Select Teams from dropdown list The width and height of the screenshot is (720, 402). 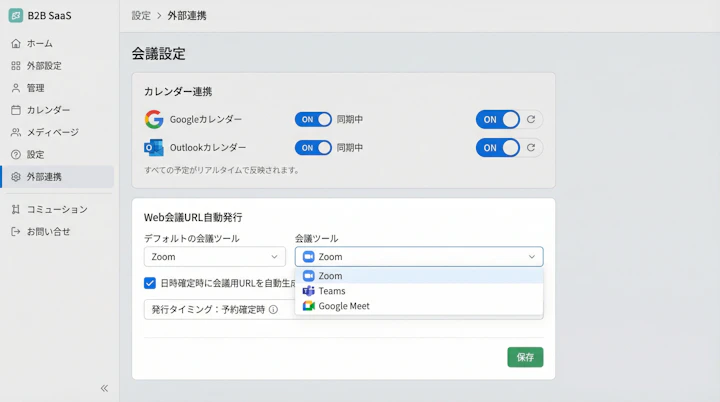[x=419, y=291]
